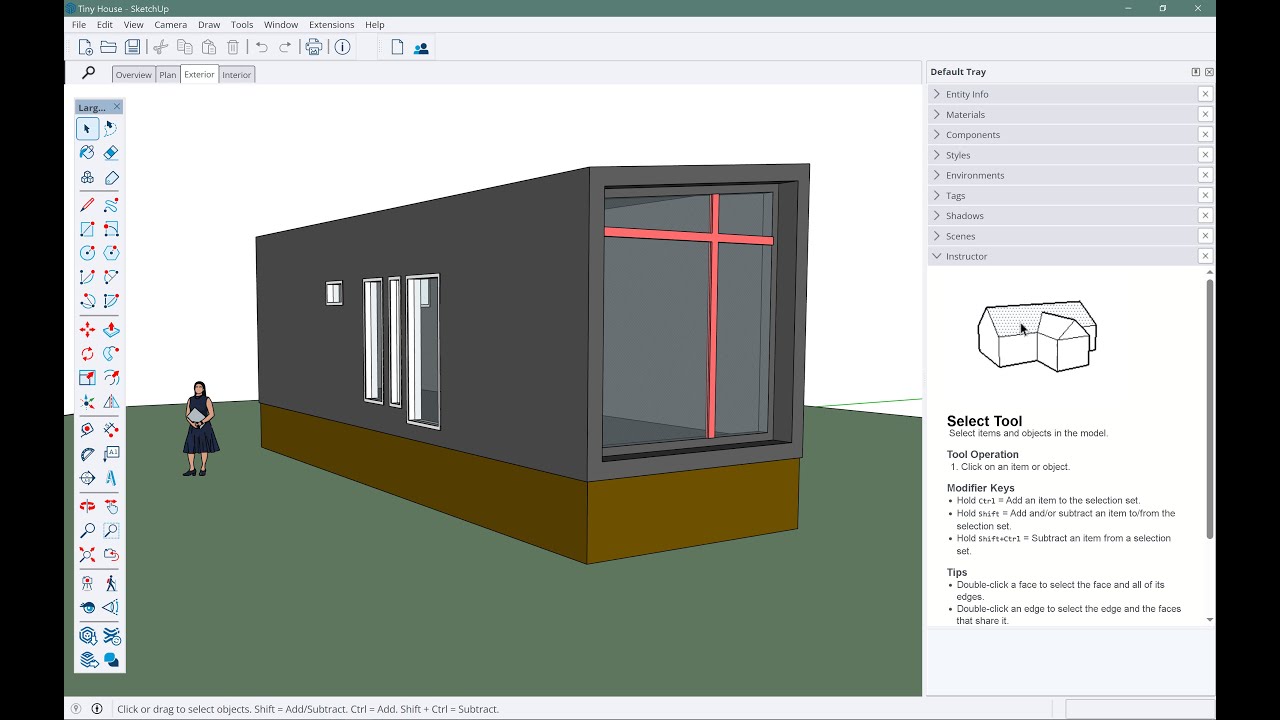
Task: Select the Circle tool
Action: click(87, 253)
